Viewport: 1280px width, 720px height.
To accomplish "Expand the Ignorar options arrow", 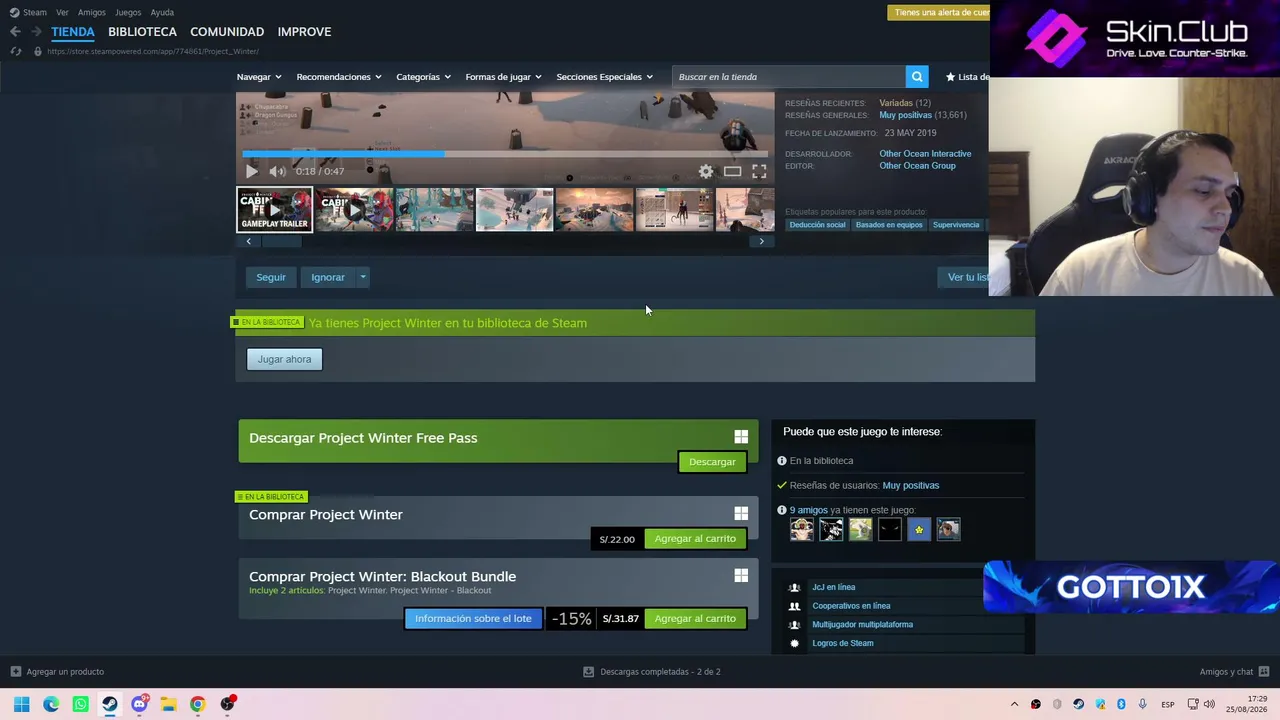I will point(363,277).
